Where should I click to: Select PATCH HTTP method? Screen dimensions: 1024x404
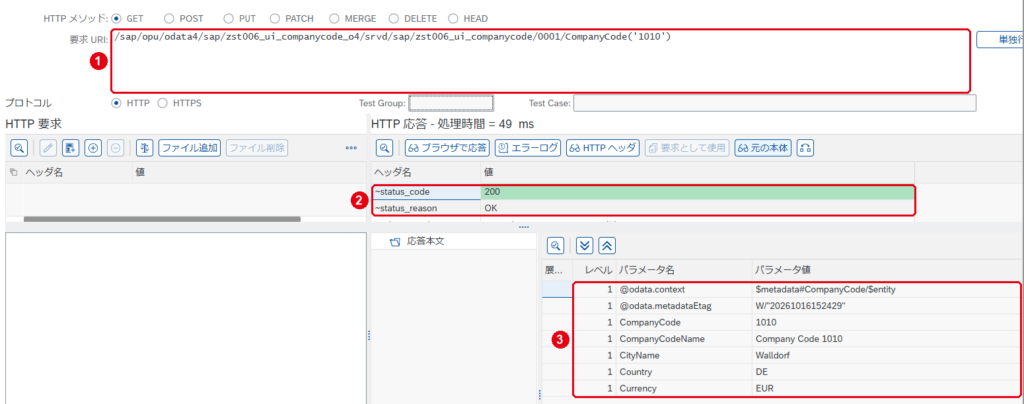pyautogui.click(x=275, y=18)
